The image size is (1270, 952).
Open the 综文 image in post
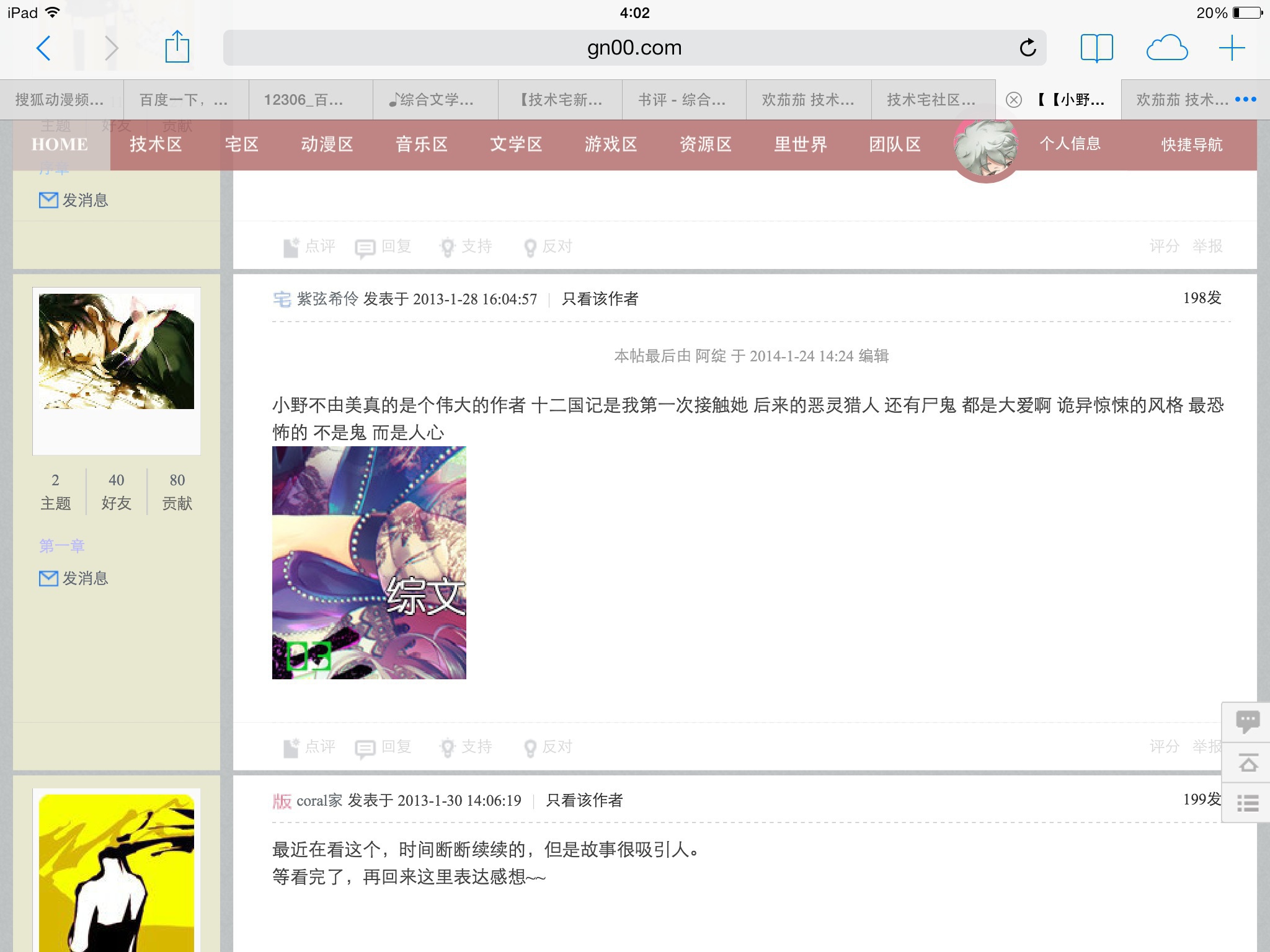tap(369, 562)
